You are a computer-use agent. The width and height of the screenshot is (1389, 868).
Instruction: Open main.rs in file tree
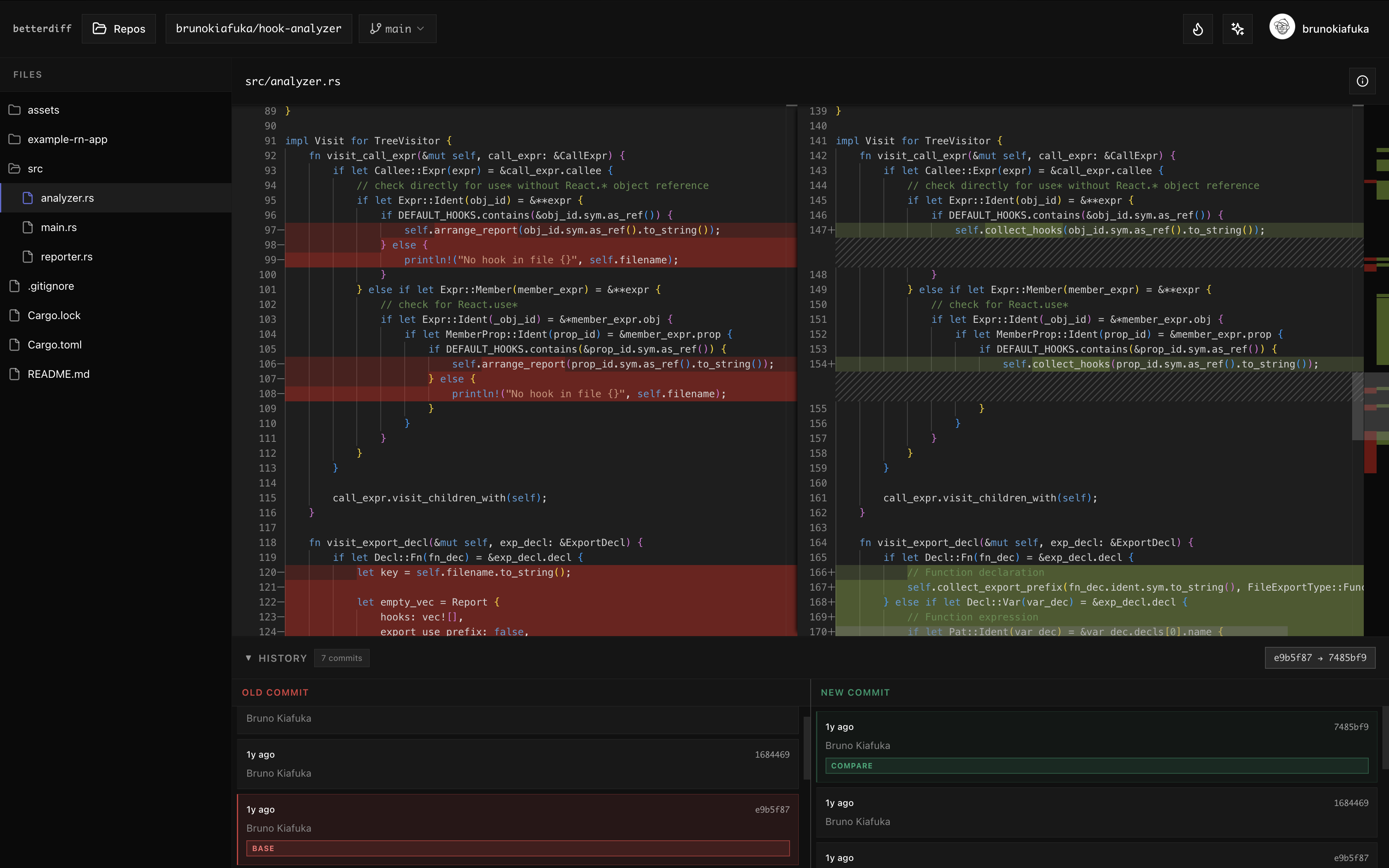59,227
